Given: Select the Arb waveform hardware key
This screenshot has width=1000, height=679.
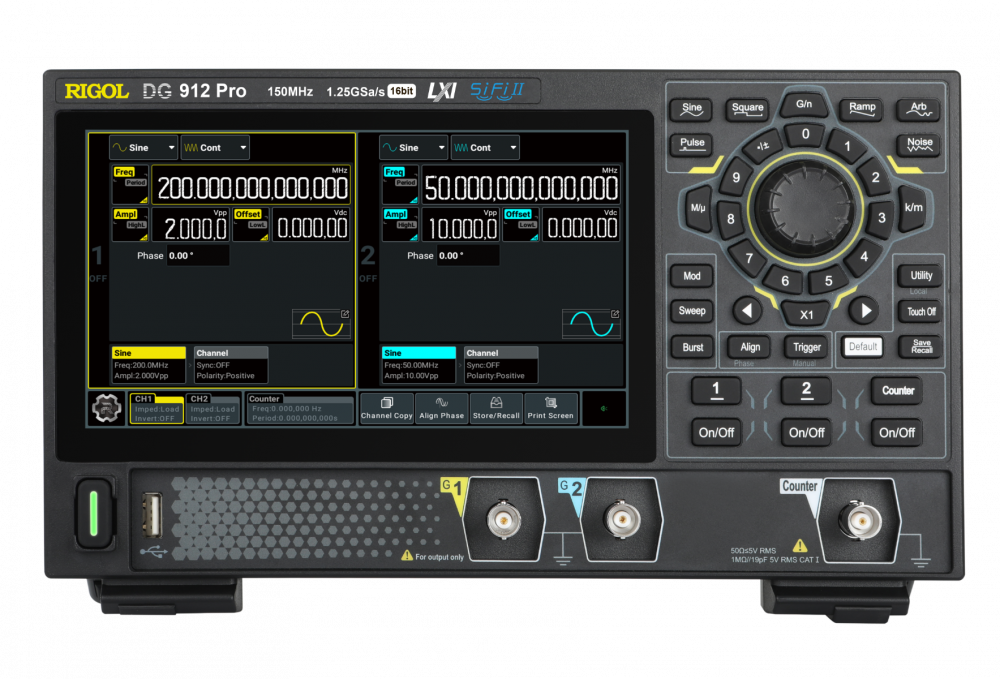Looking at the screenshot, I should [918, 109].
